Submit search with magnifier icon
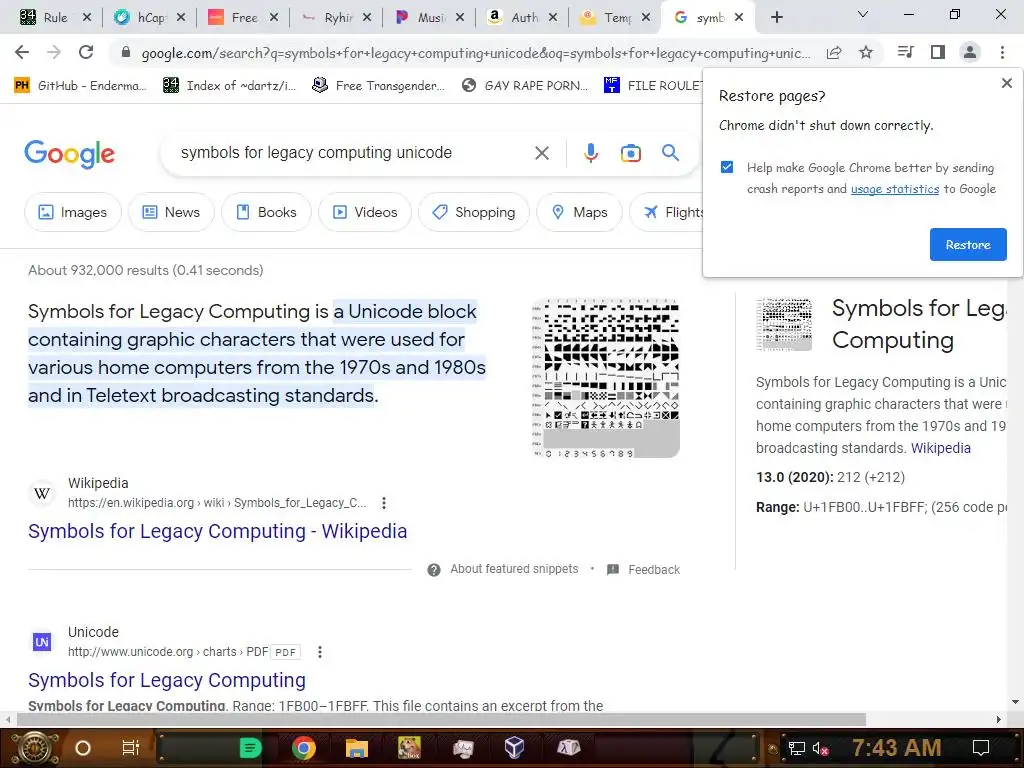The image size is (1024, 768). click(670, 153)
